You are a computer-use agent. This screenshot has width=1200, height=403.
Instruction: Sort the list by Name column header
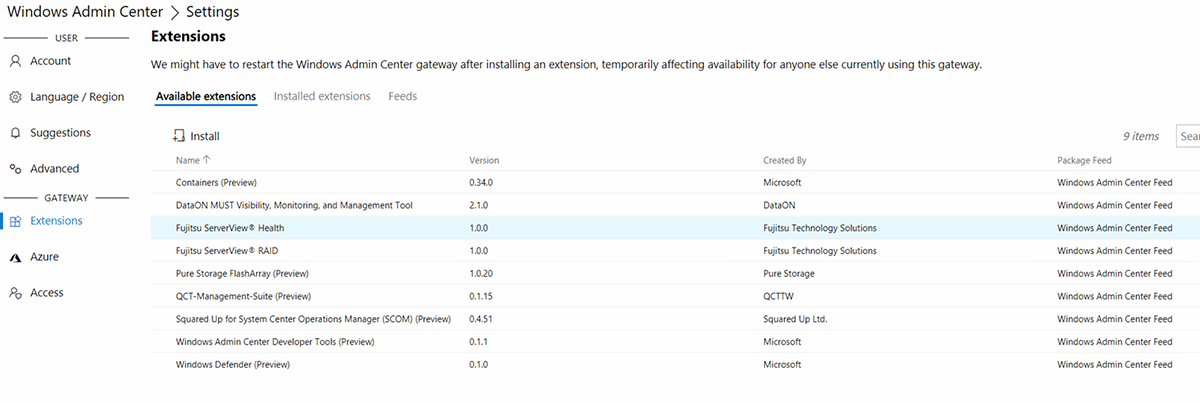188,160
